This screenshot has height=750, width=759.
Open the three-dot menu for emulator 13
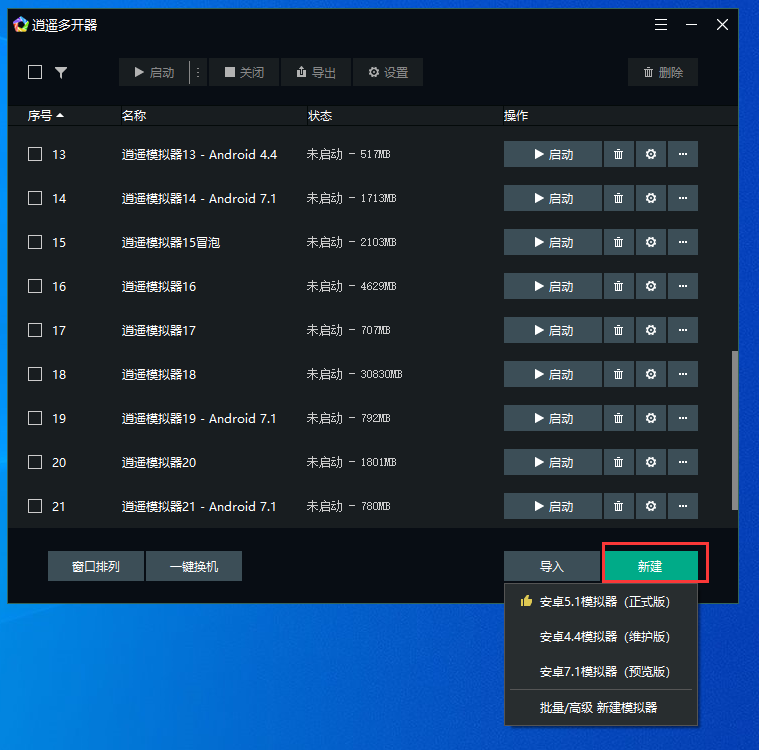pyautogui.click(x=683, y=154)
